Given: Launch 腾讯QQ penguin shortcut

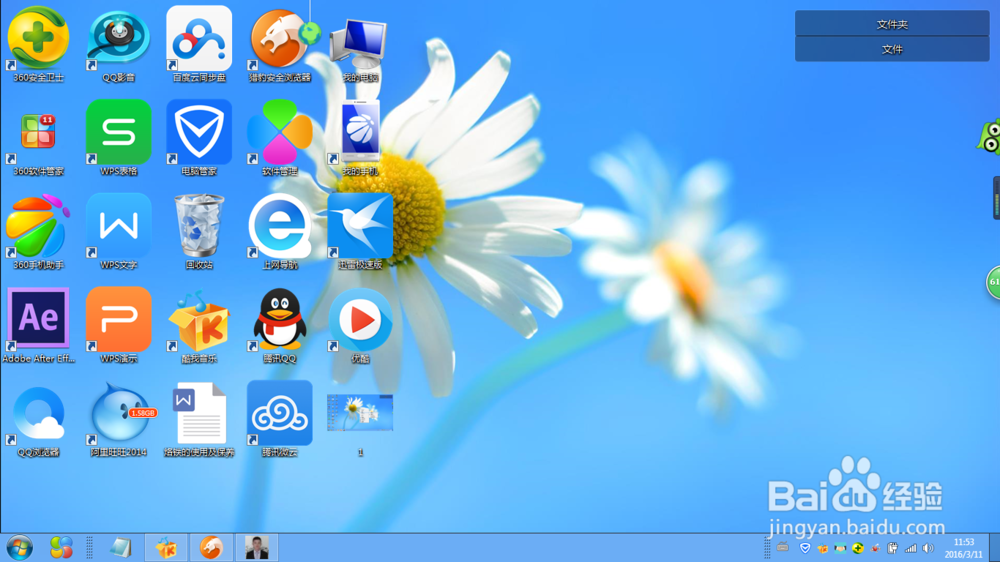Looking at the screenshot, I should click(280, 325).
